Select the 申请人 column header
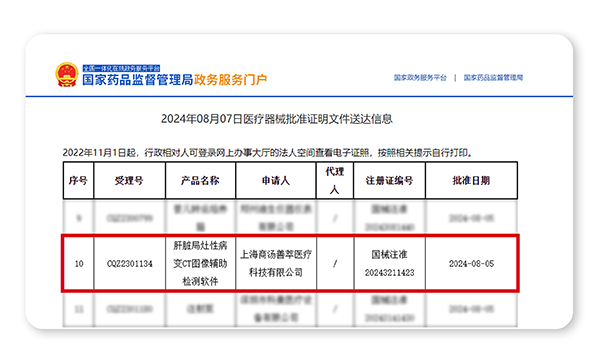Screen dimensions: 600x363 click(276, 181)
